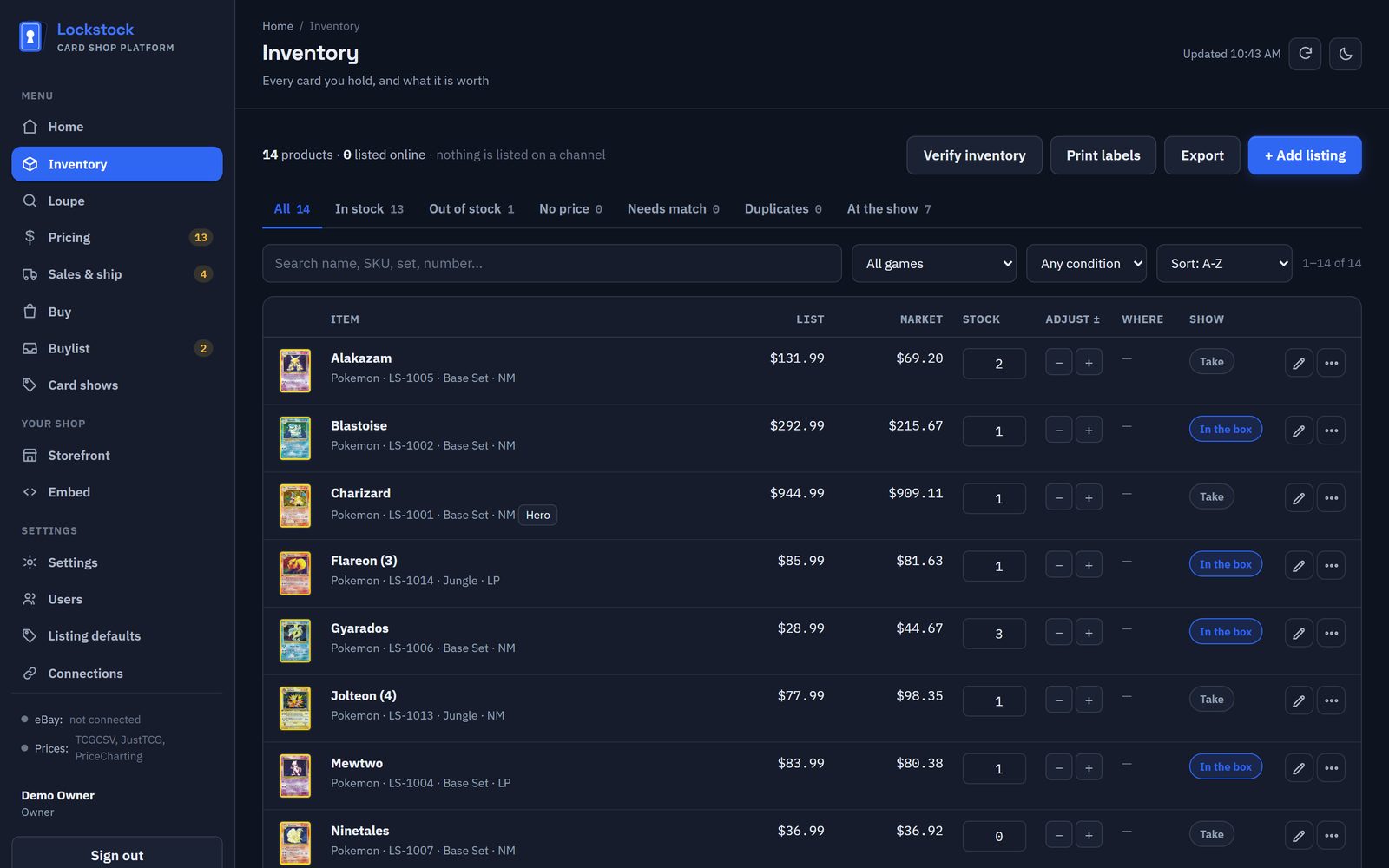Open more options for Jolteon (4)
This screenshot has height=868, width=1389.
1332,700
